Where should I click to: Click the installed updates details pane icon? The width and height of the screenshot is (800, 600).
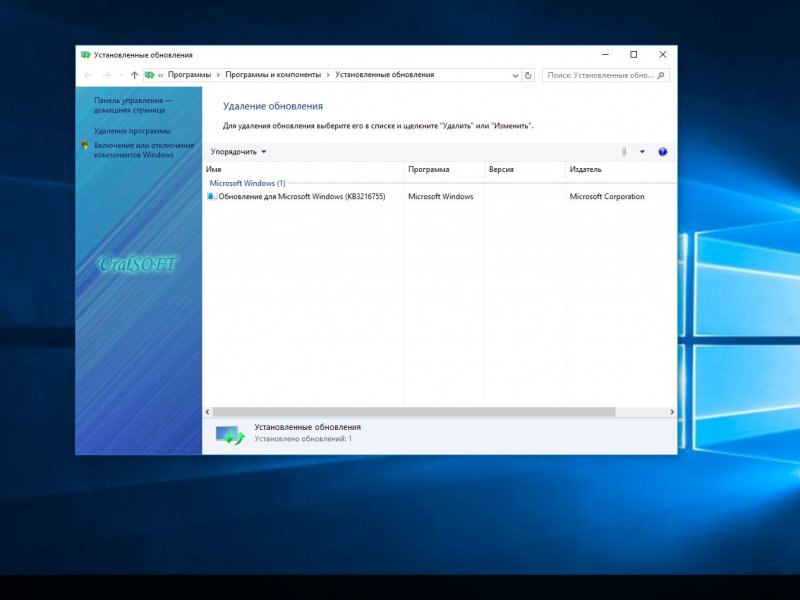pyautogui.click(x=230, y=434)
